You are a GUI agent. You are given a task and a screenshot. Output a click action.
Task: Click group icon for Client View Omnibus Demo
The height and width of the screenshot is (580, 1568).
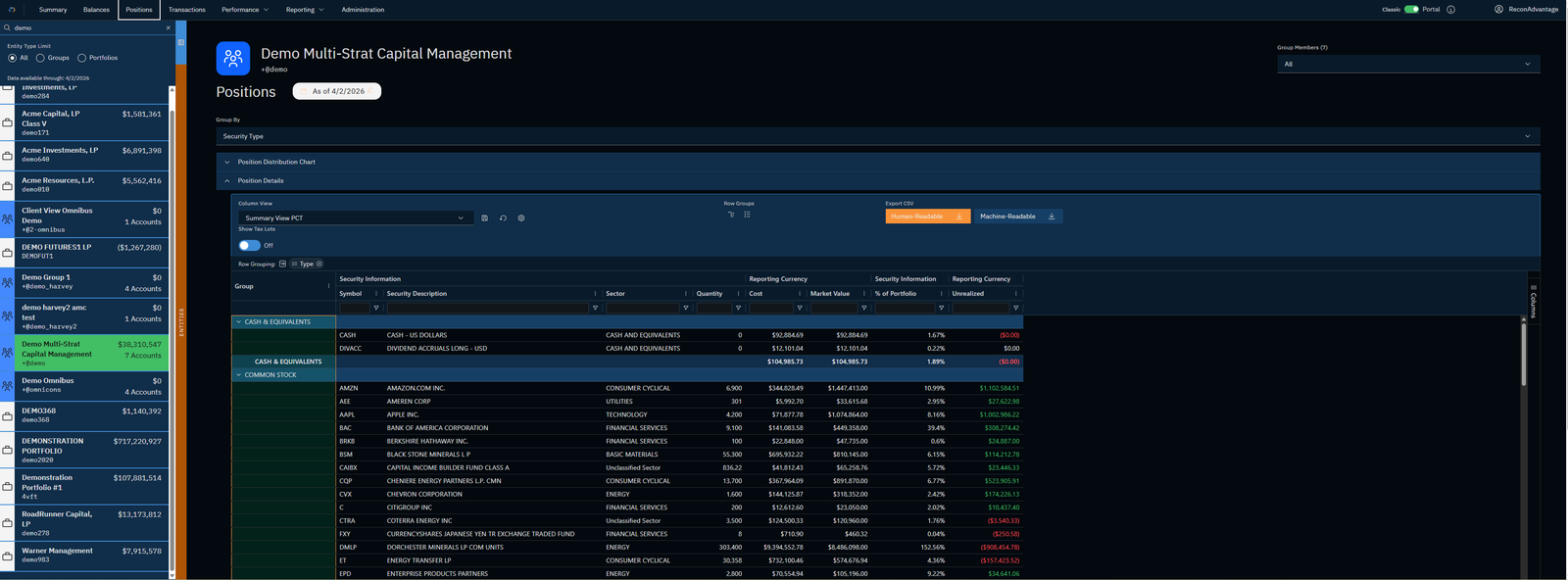tap(8, 219)
